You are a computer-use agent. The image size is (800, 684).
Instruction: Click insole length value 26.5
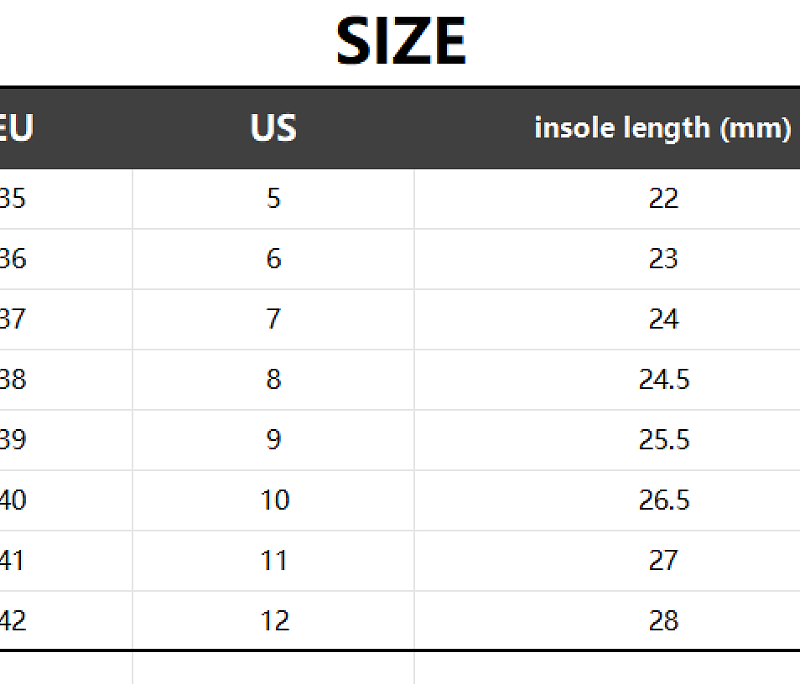[x=664, y=500]
